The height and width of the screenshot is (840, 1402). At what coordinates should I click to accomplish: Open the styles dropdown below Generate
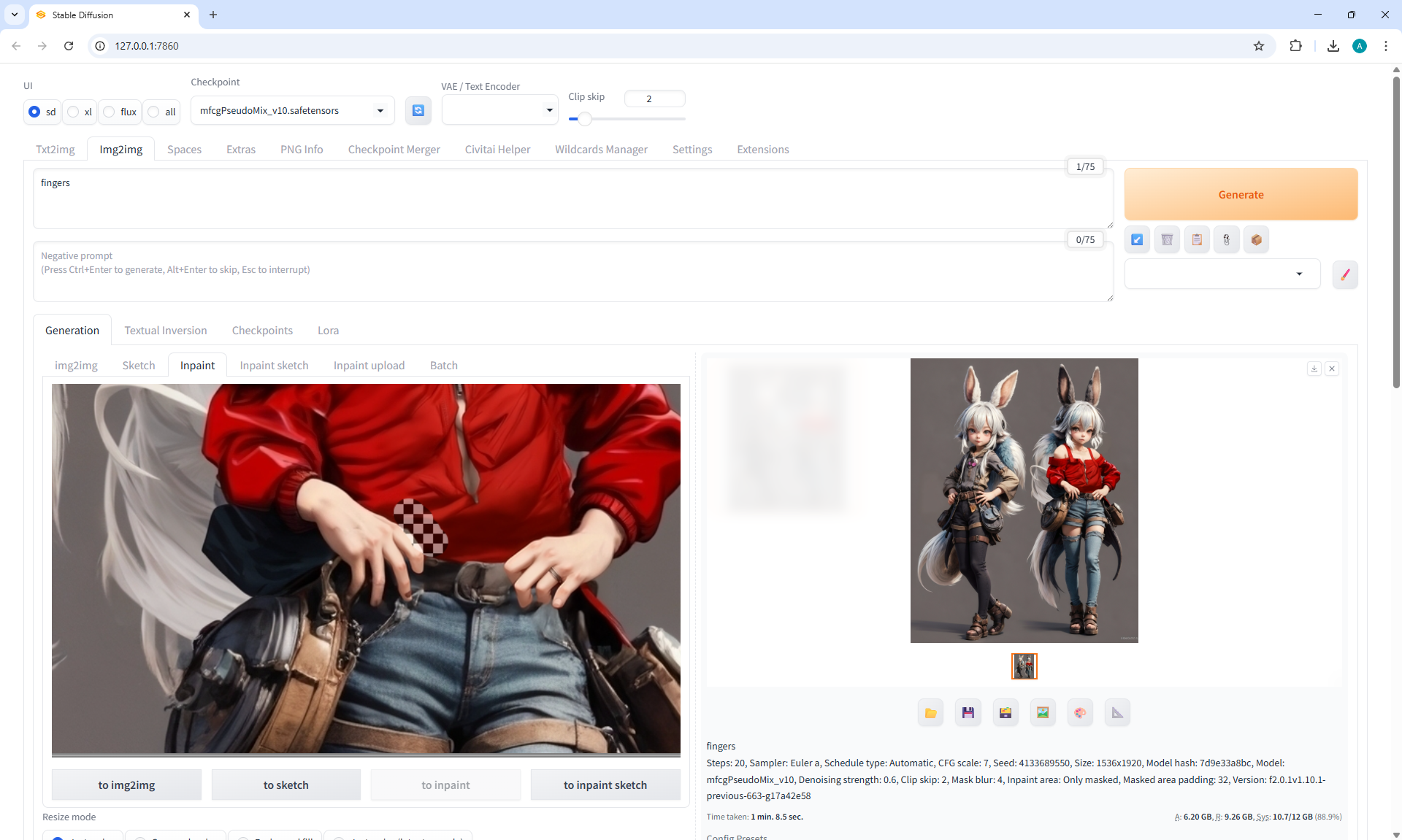tap(1222, 274)
